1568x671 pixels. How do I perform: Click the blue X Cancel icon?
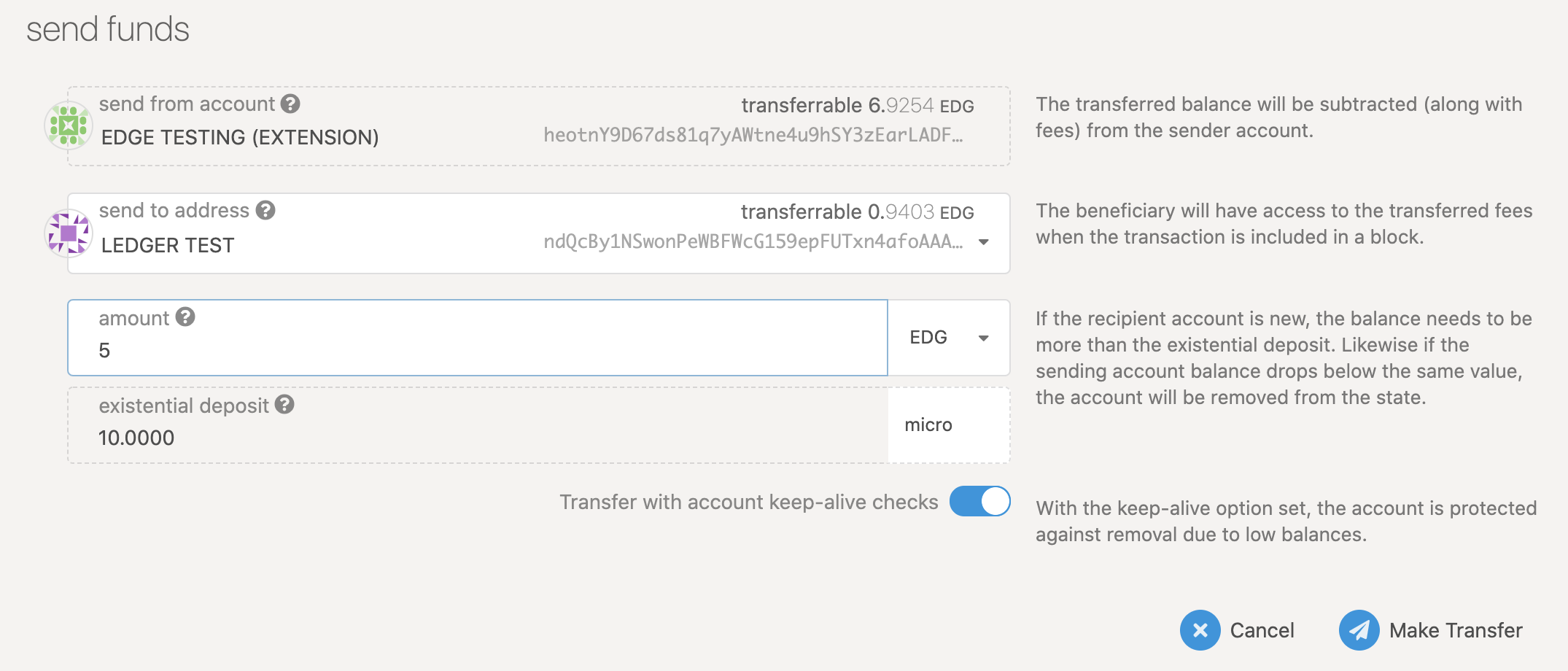coord(1200,630)
